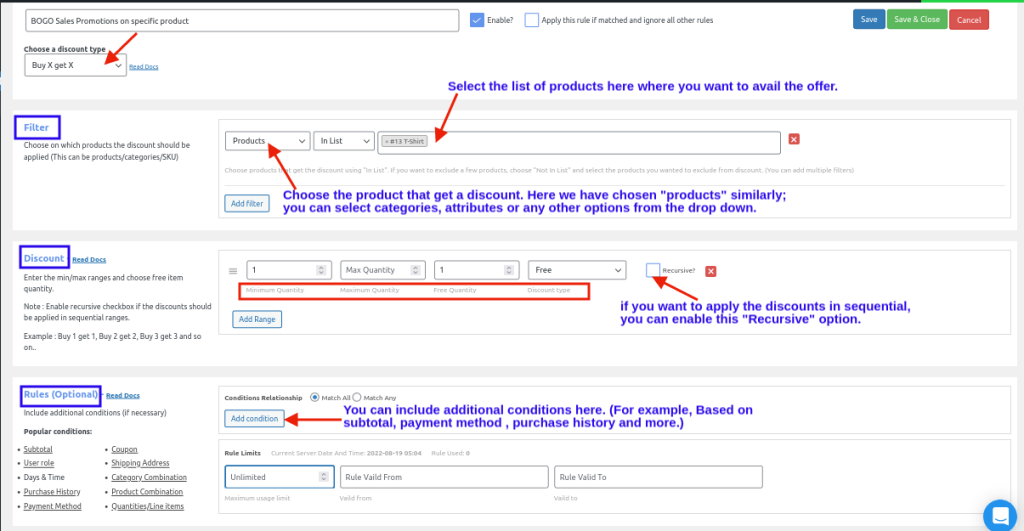Open the User role condition link
This screenshot has width=1024, height=531.
click(39, 463)
